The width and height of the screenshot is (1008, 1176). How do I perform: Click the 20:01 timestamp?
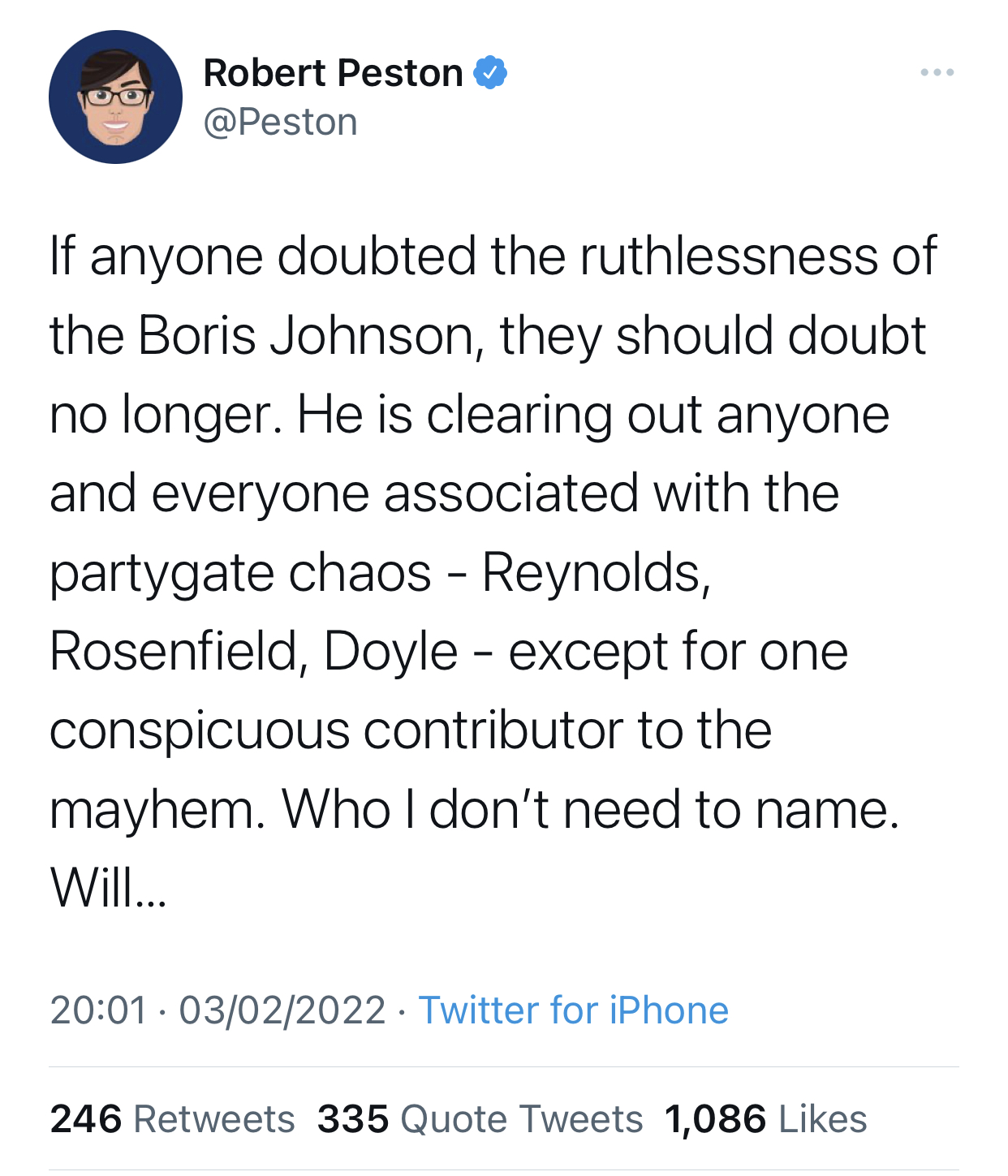(98, 1010)
